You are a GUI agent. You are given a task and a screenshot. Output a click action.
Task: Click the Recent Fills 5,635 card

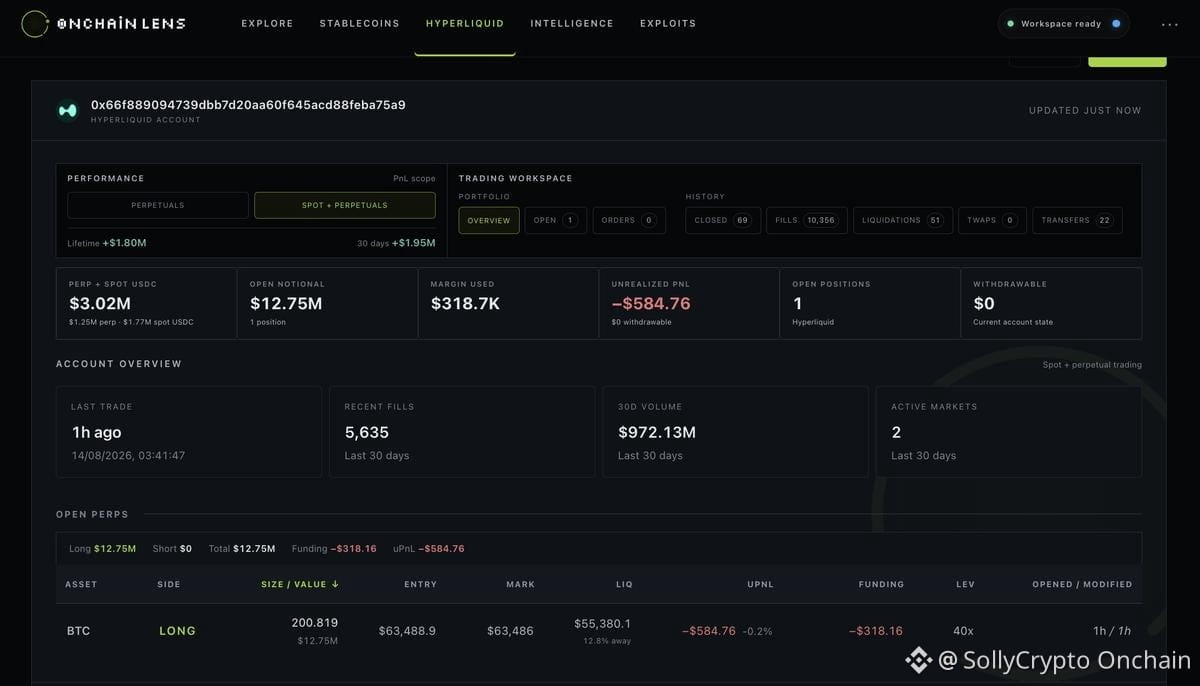(462, 432)
